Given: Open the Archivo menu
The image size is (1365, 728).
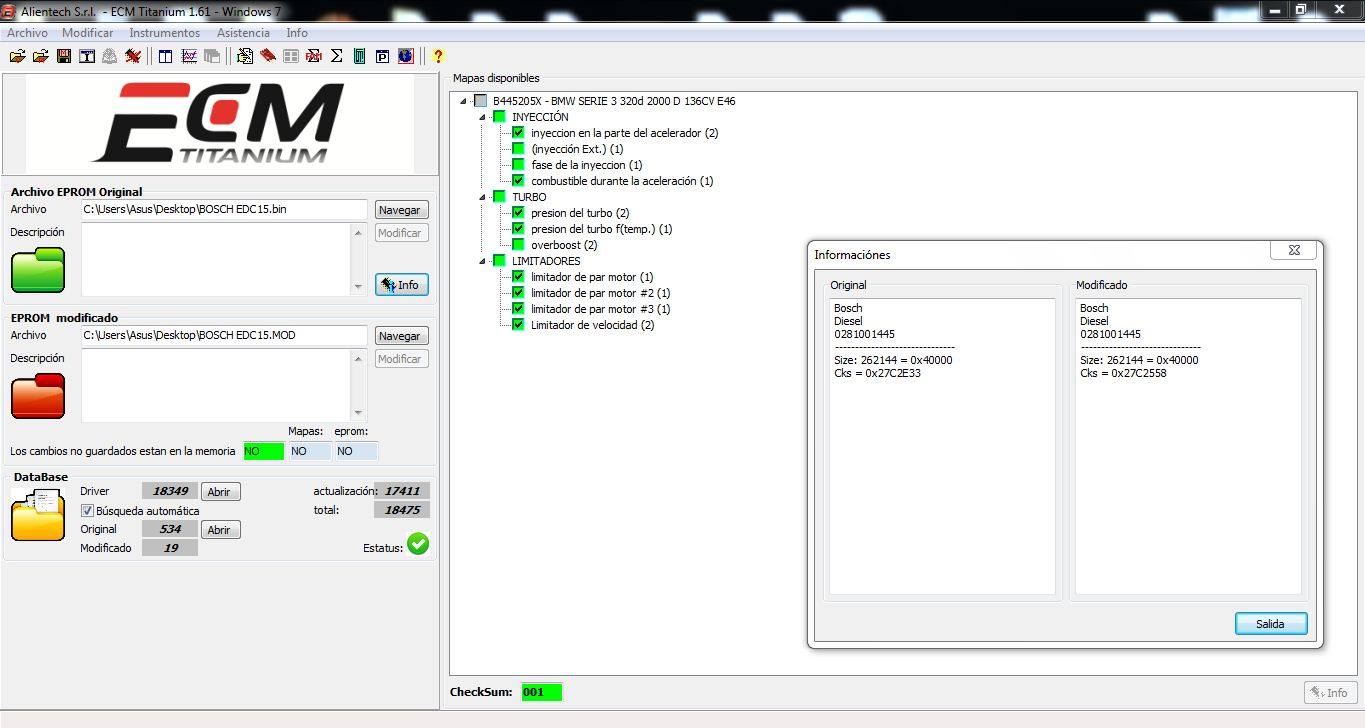Looking at the screenshot, I should 27,33.
